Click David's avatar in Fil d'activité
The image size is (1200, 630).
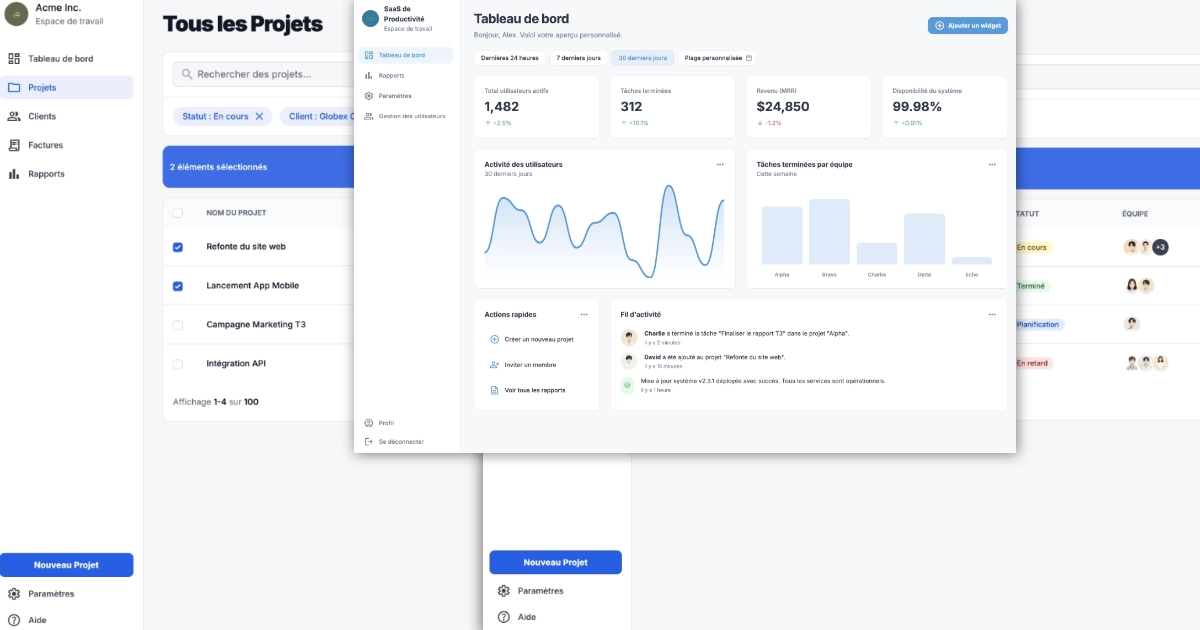pos(629,361)
